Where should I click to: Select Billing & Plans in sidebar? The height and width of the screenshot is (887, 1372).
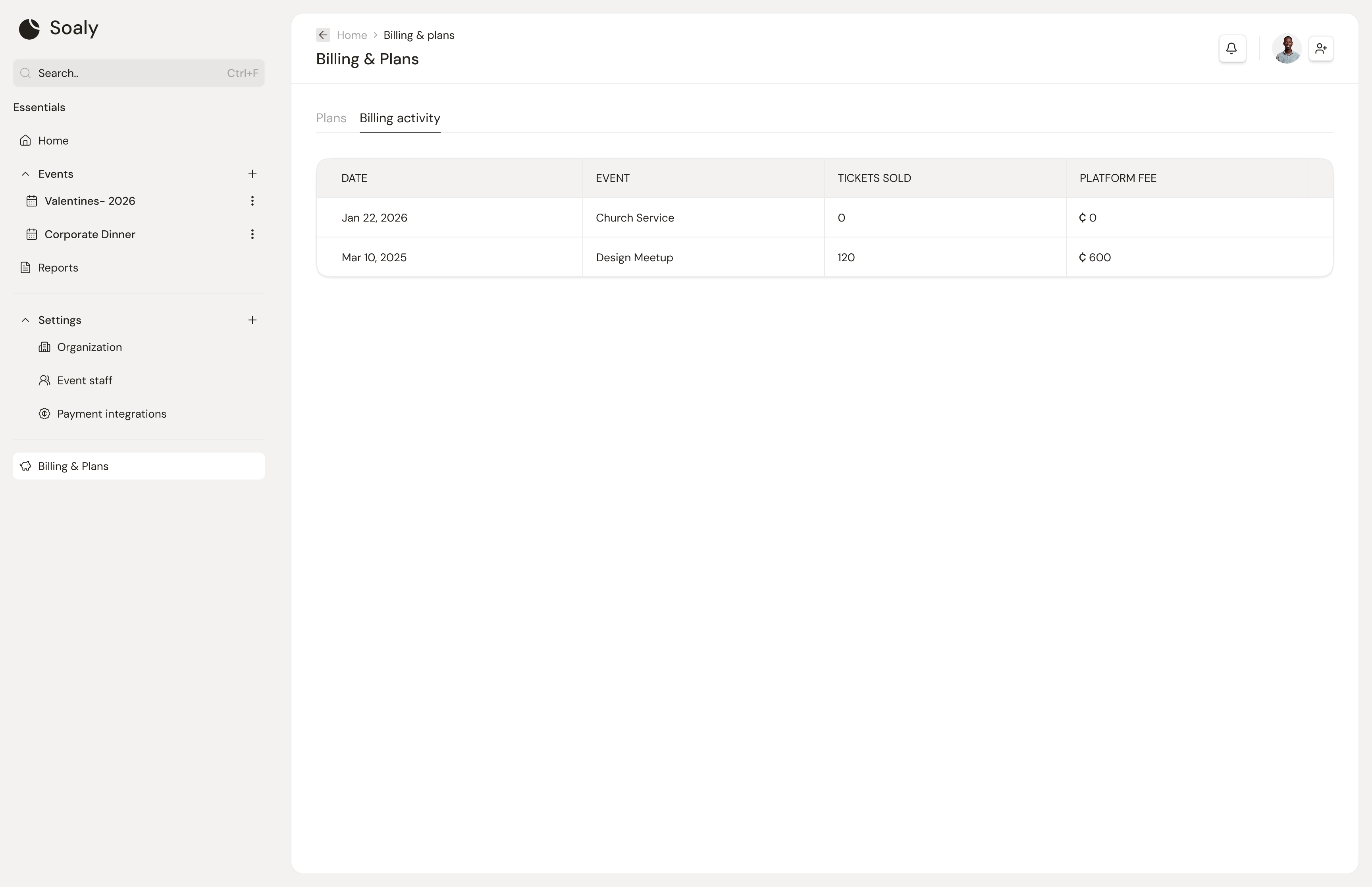tap(139, 466)
